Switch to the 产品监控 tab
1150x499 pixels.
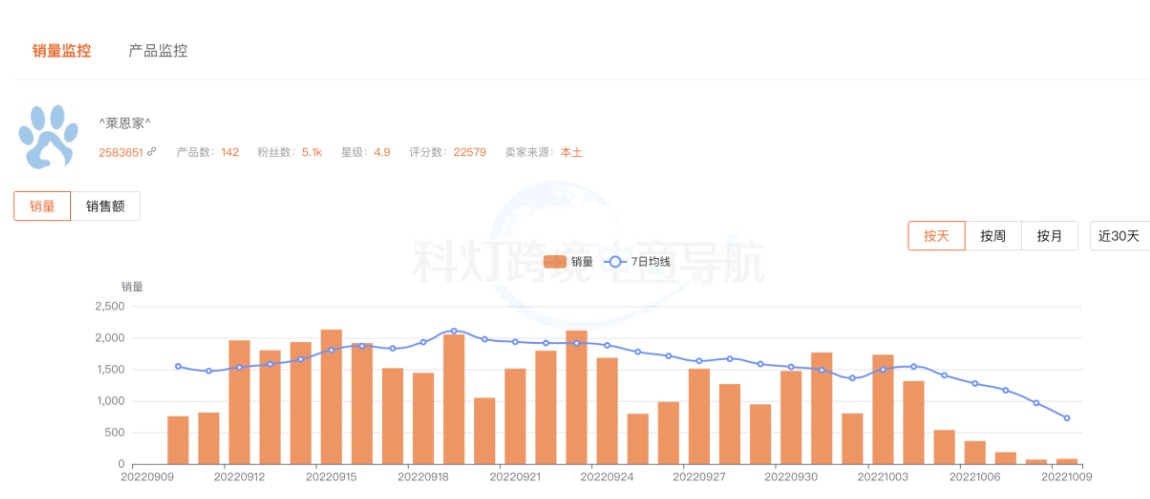(158, 51)
